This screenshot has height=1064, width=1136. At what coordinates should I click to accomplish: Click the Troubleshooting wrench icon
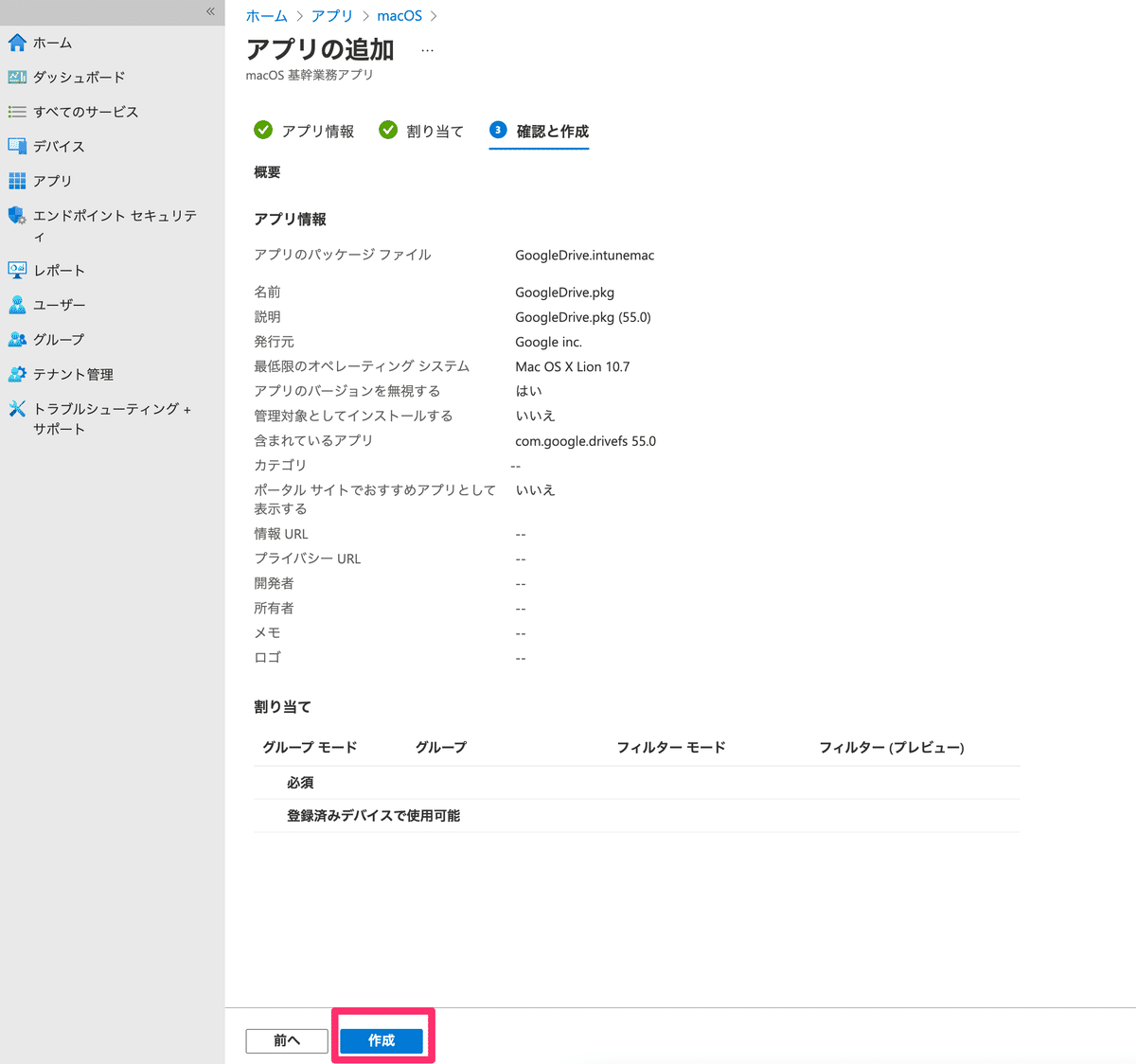(x=17, y=409)
